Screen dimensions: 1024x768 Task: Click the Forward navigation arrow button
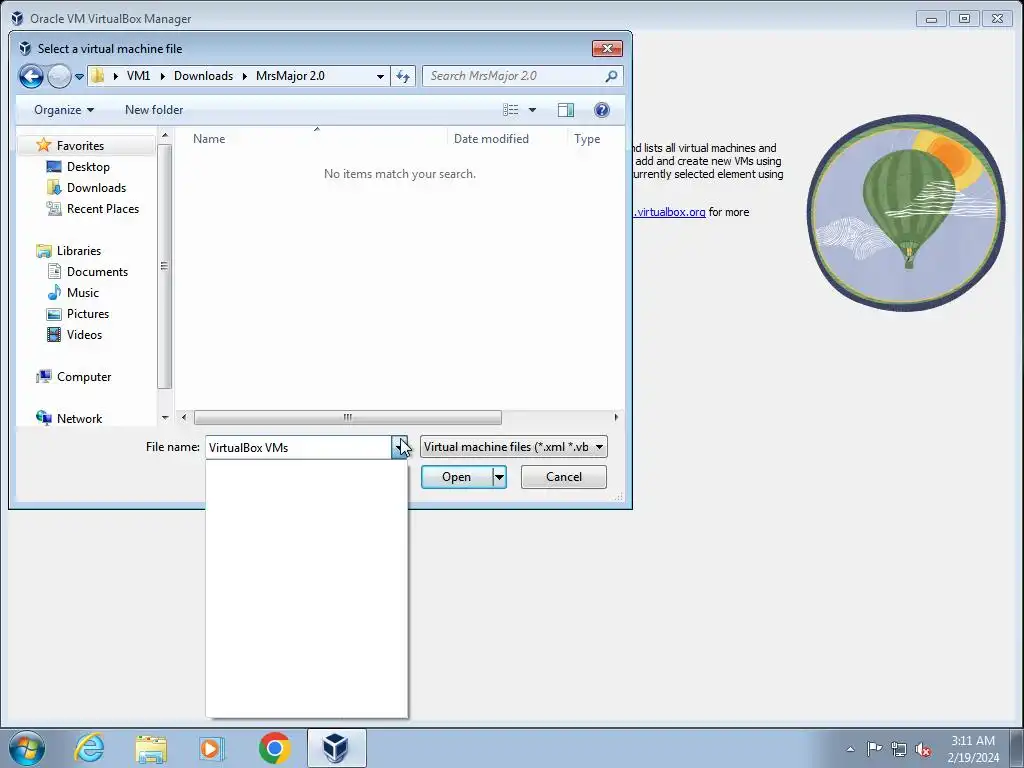point(59,76)
